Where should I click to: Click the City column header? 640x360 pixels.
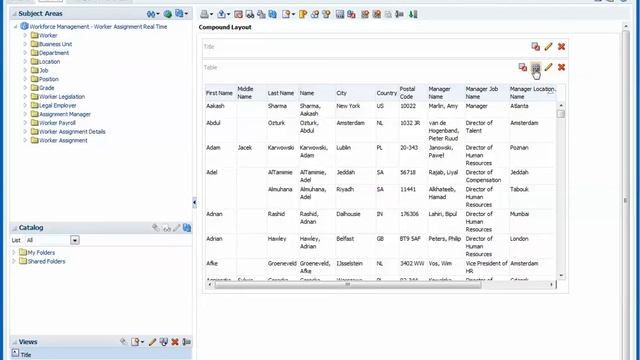coord(341,93)
